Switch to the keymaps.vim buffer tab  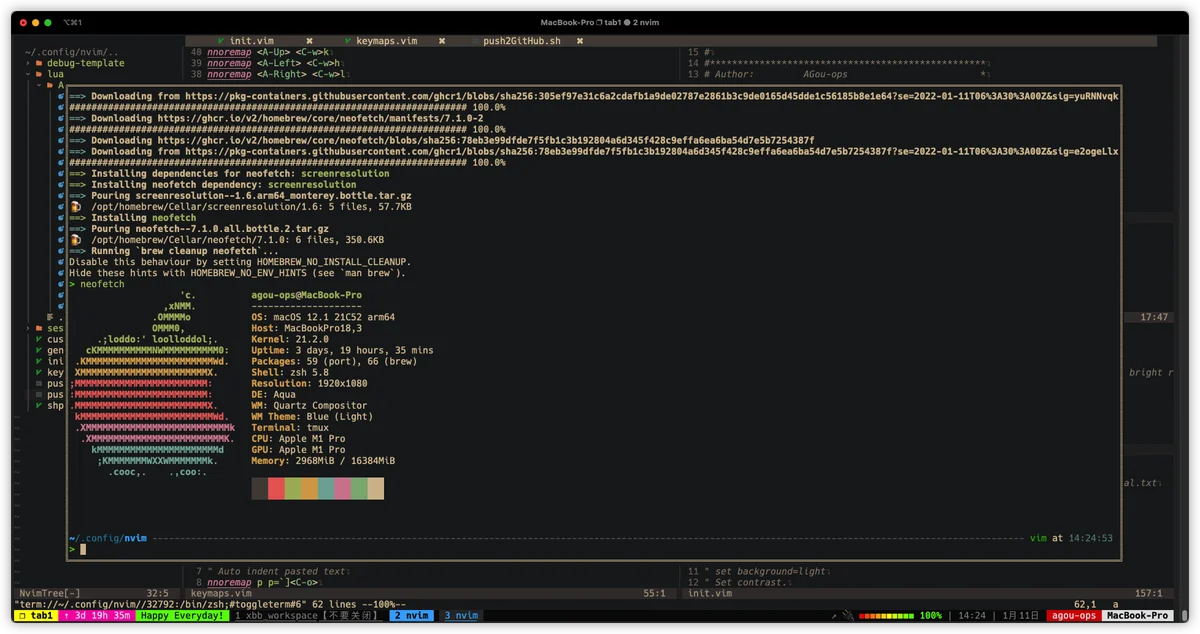click(387, 41)
